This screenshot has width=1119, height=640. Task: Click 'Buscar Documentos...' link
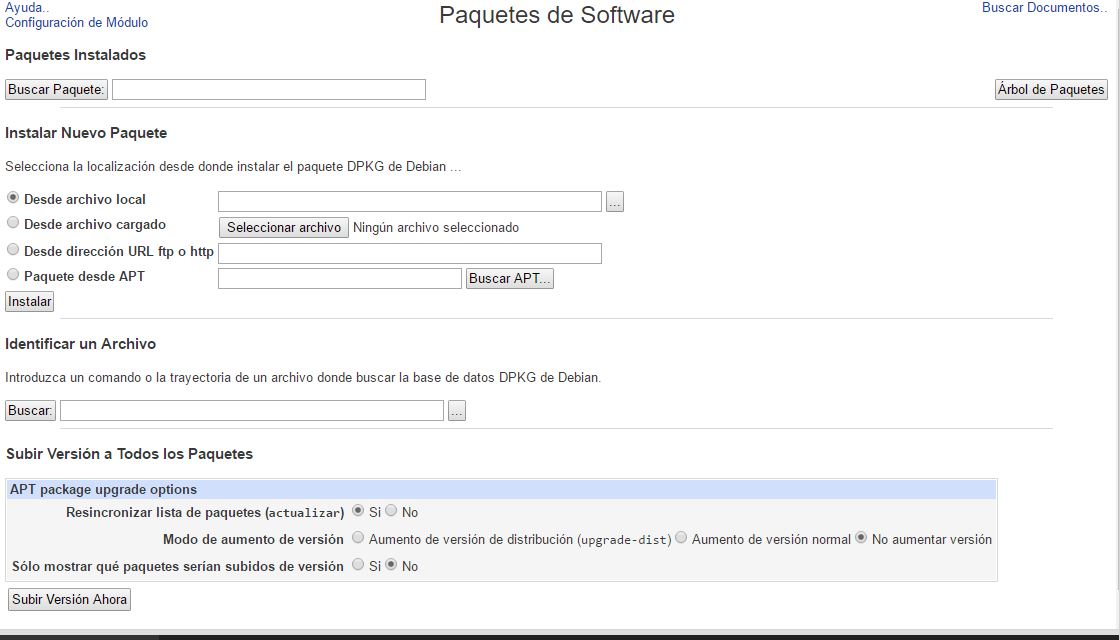click(1045, 8)
